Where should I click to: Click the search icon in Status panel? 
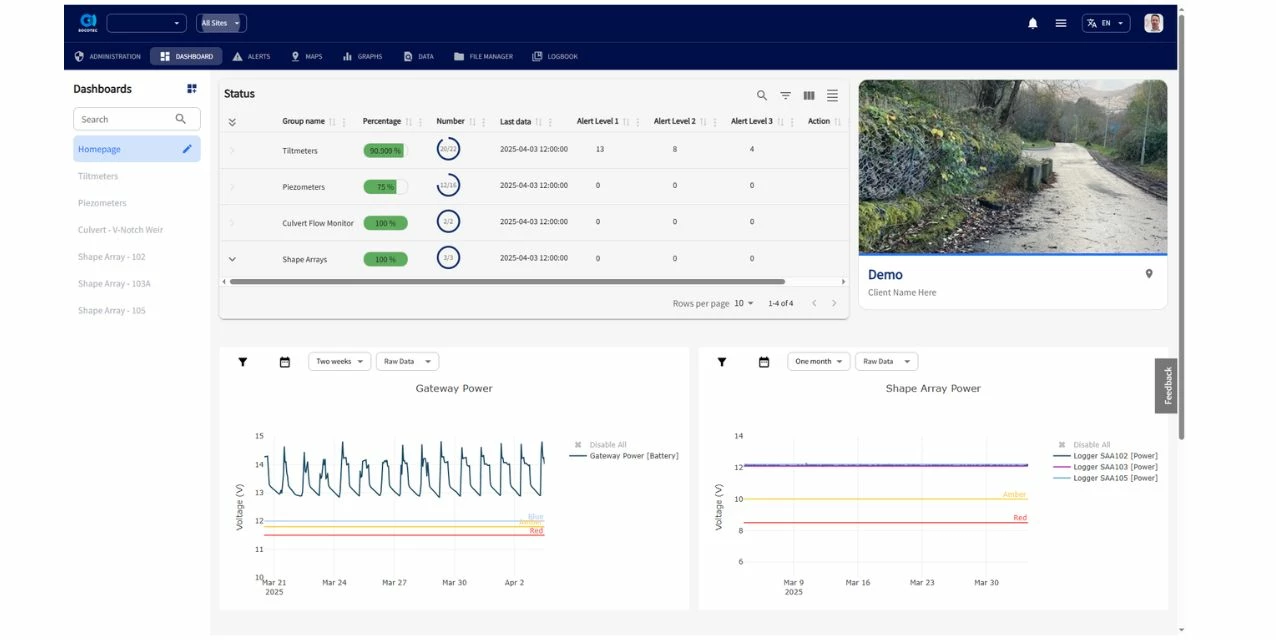pos(762,95)
